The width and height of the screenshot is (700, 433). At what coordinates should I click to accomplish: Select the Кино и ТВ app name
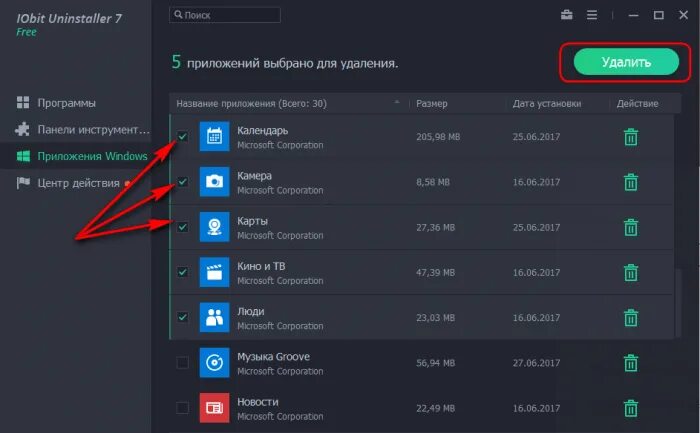coord(261,266)
